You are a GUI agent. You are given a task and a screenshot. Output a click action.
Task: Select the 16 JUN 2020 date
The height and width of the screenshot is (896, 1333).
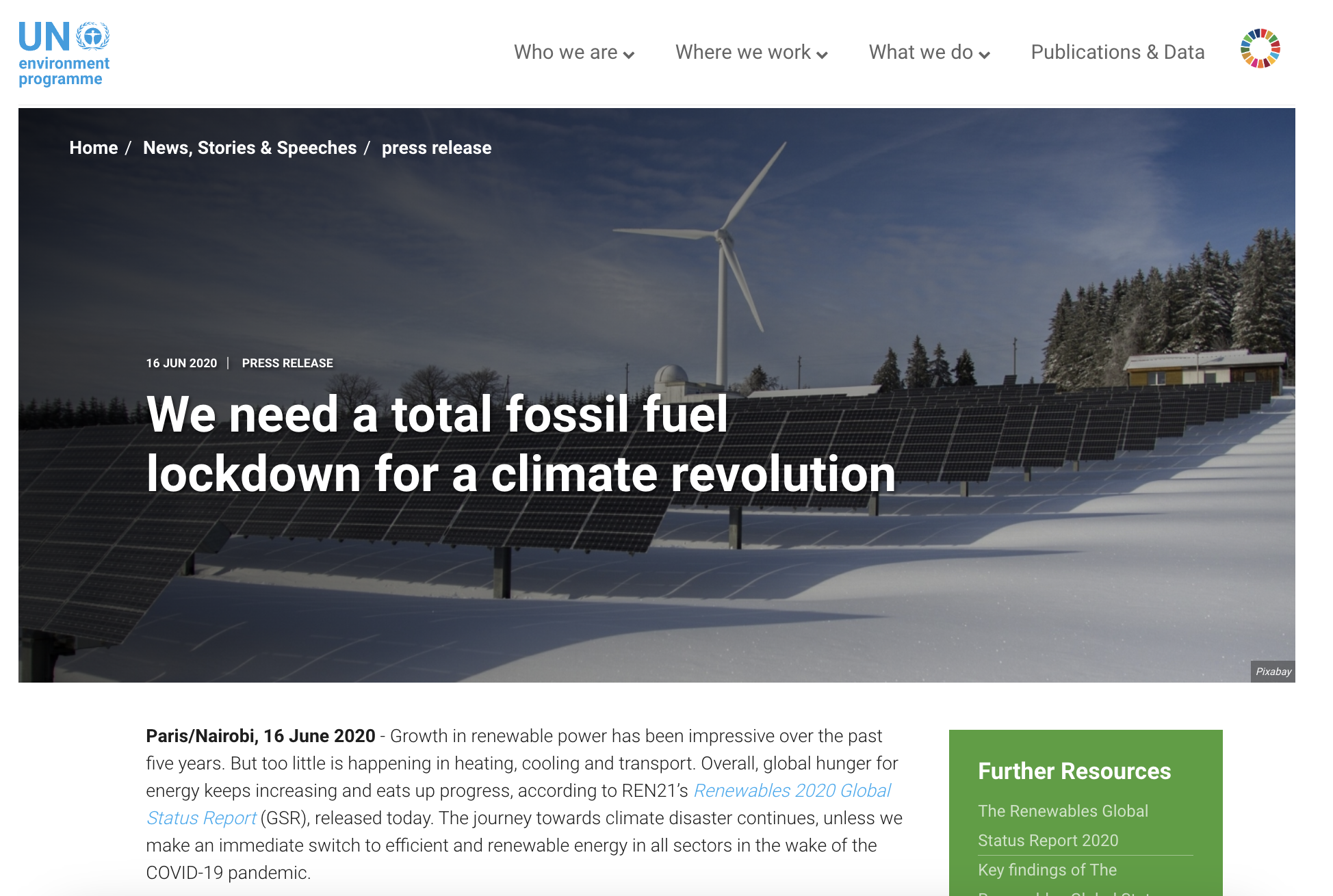[x=181, y=363]
